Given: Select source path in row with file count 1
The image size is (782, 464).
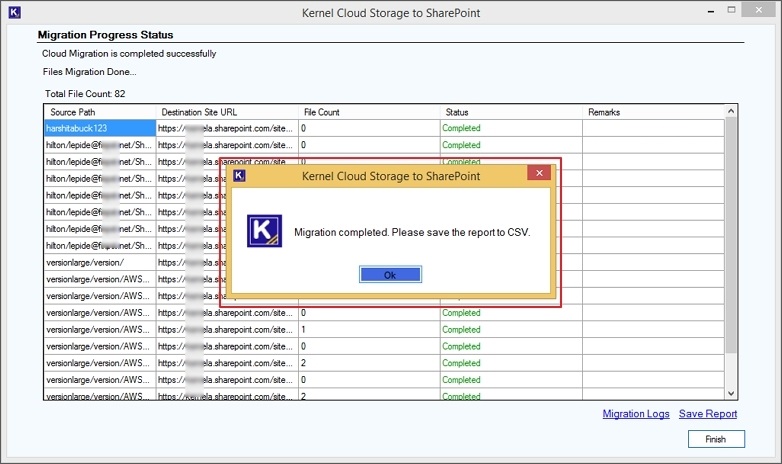Looking at the screenshot, I should point(100,330).
